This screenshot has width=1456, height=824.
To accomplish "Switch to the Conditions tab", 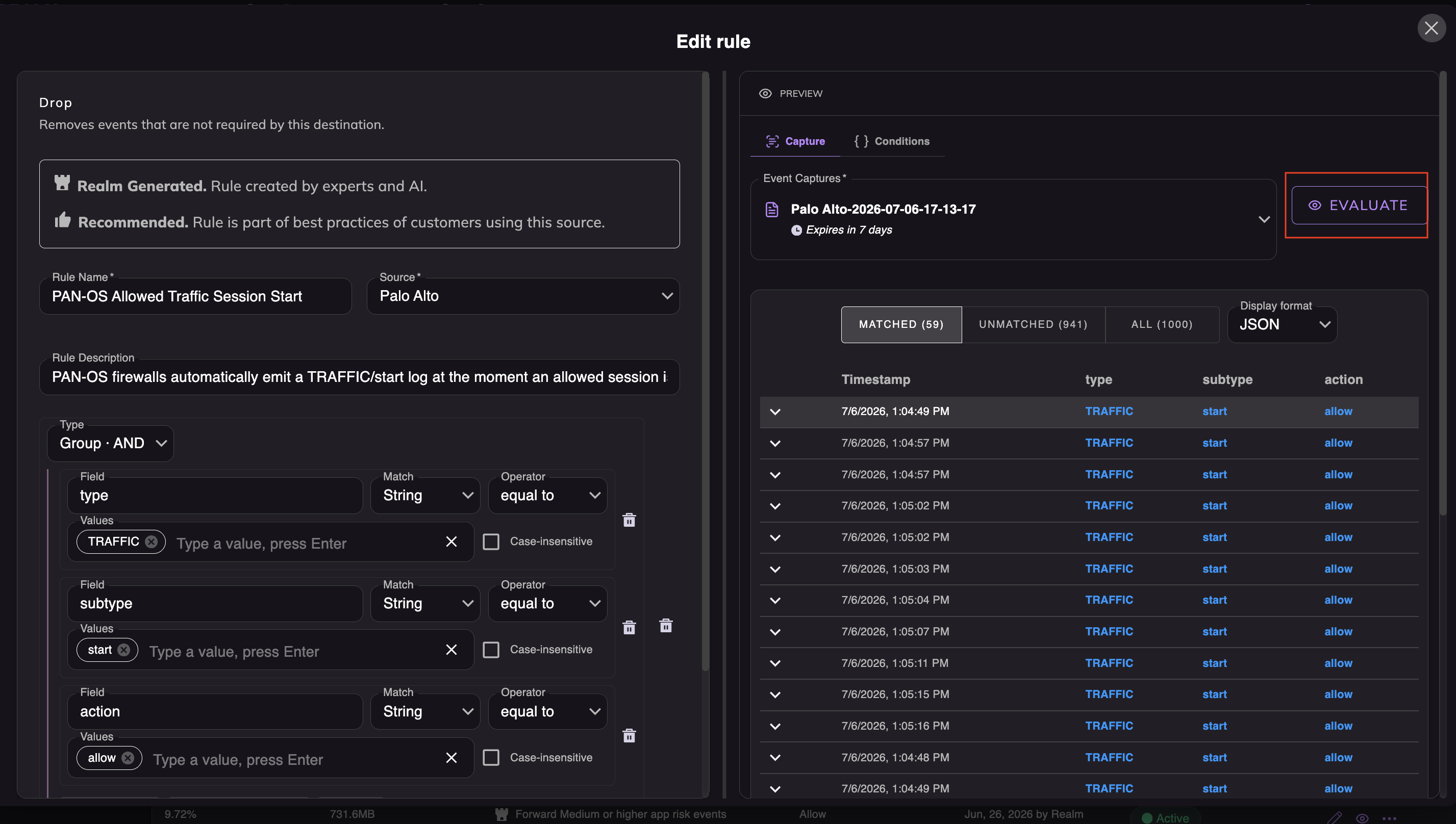I will pyautogui.click(x=892, y=141).
